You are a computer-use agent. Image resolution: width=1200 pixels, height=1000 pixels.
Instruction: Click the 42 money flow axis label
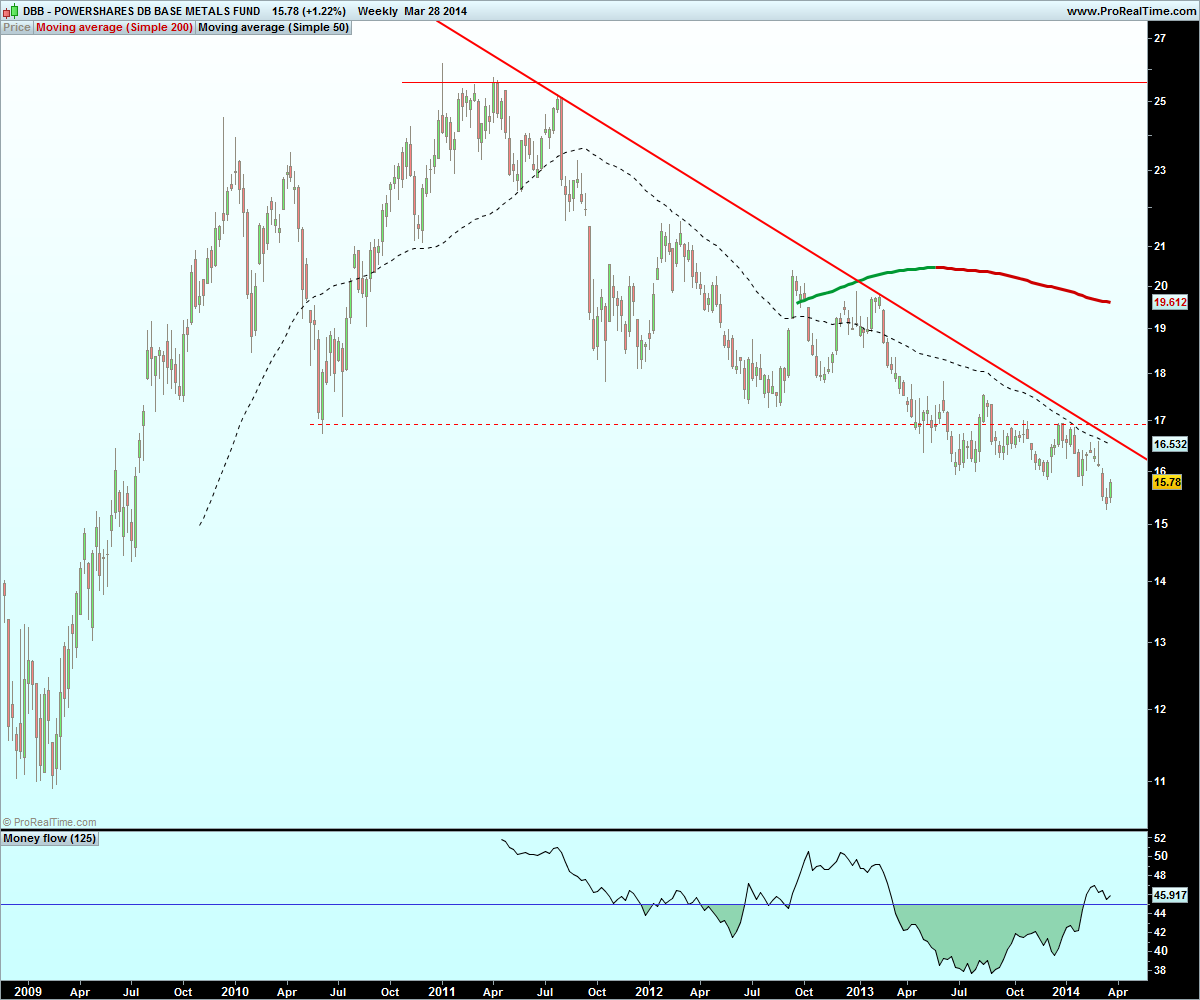[x=1160, y=932]
